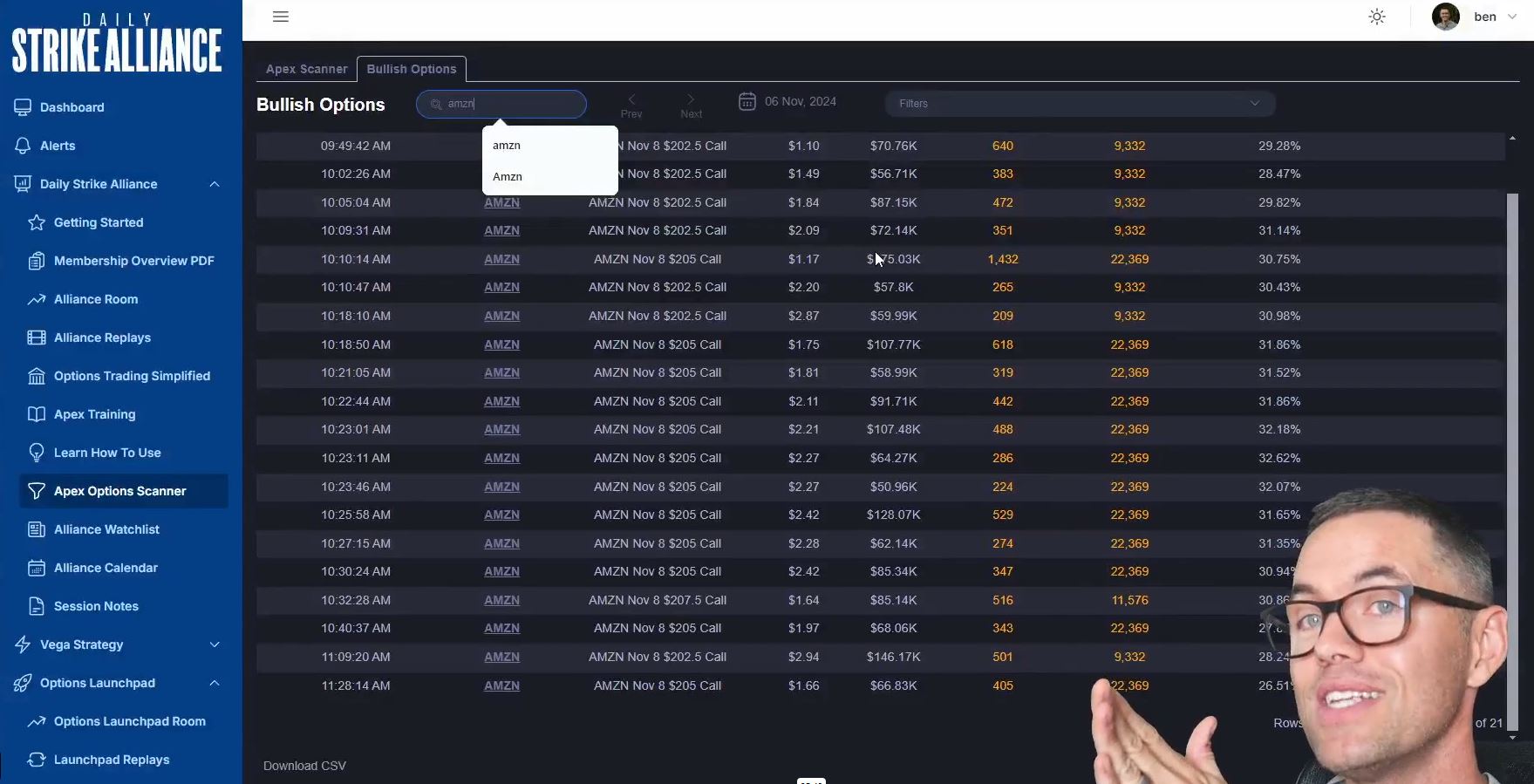Click the 32.62% volatility cell

[1279, 458]
